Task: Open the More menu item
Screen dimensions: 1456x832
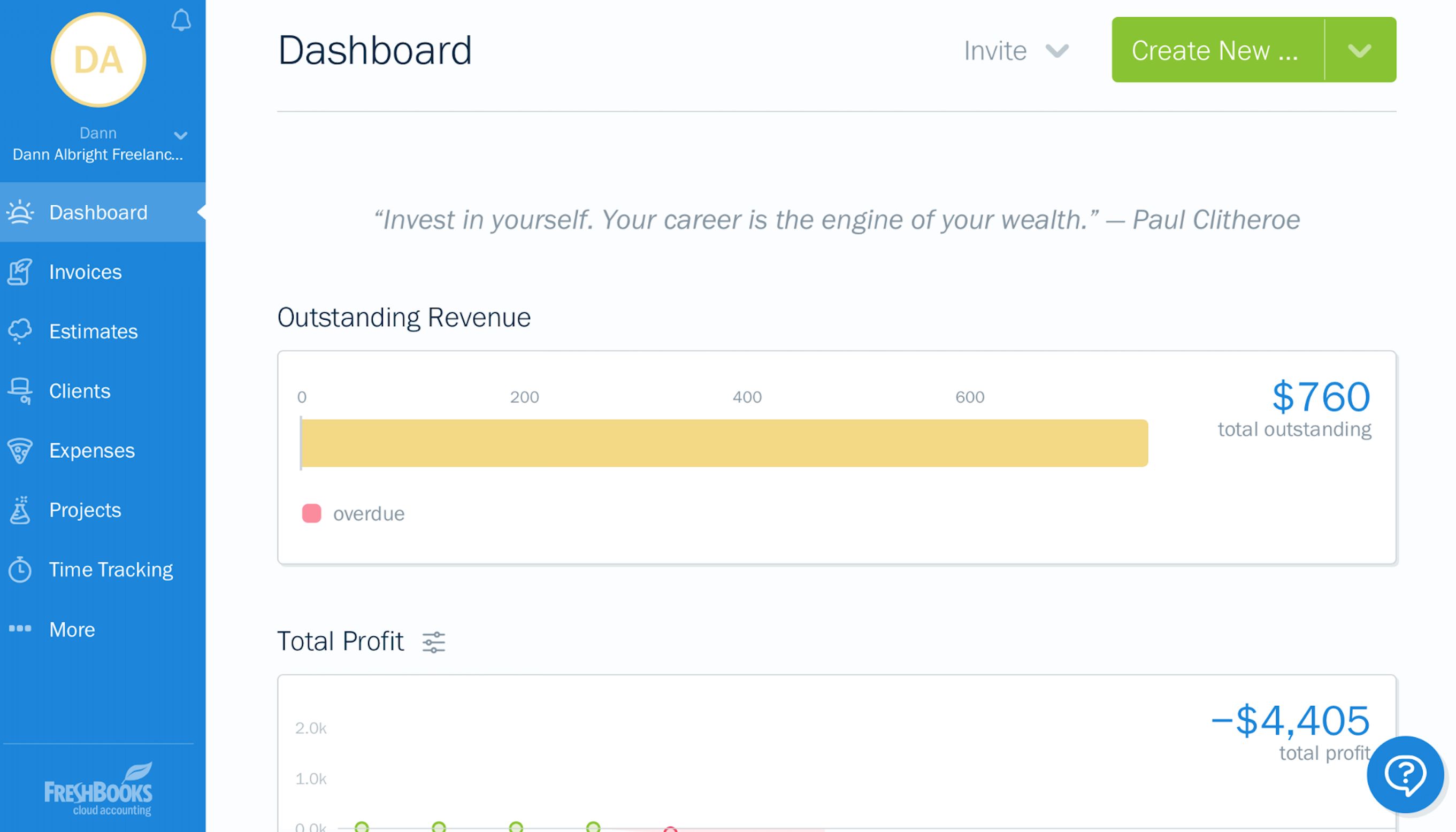Action: click(x=72, y=629)
